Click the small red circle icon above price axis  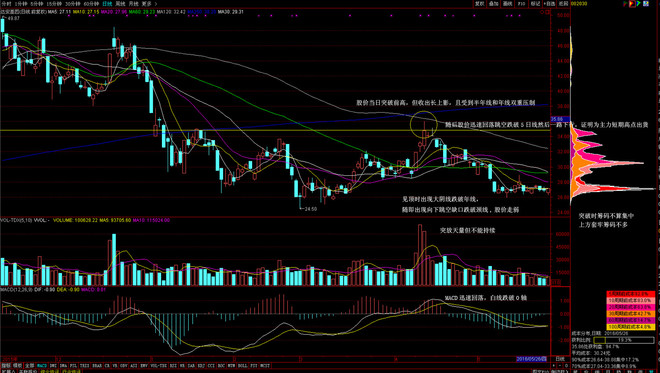(542, 12)
